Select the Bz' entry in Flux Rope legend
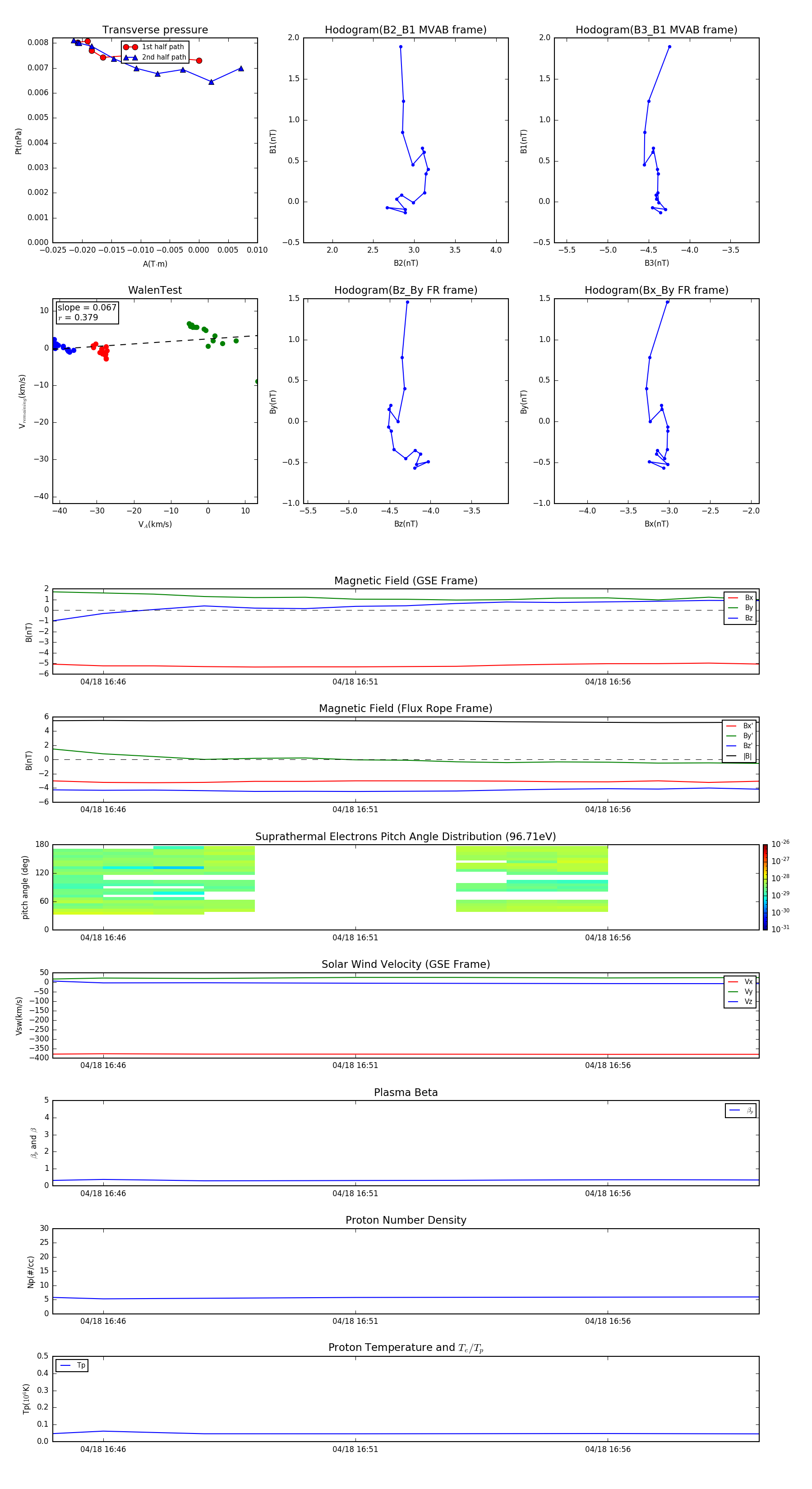812x1489 pixels. [739, 746]
